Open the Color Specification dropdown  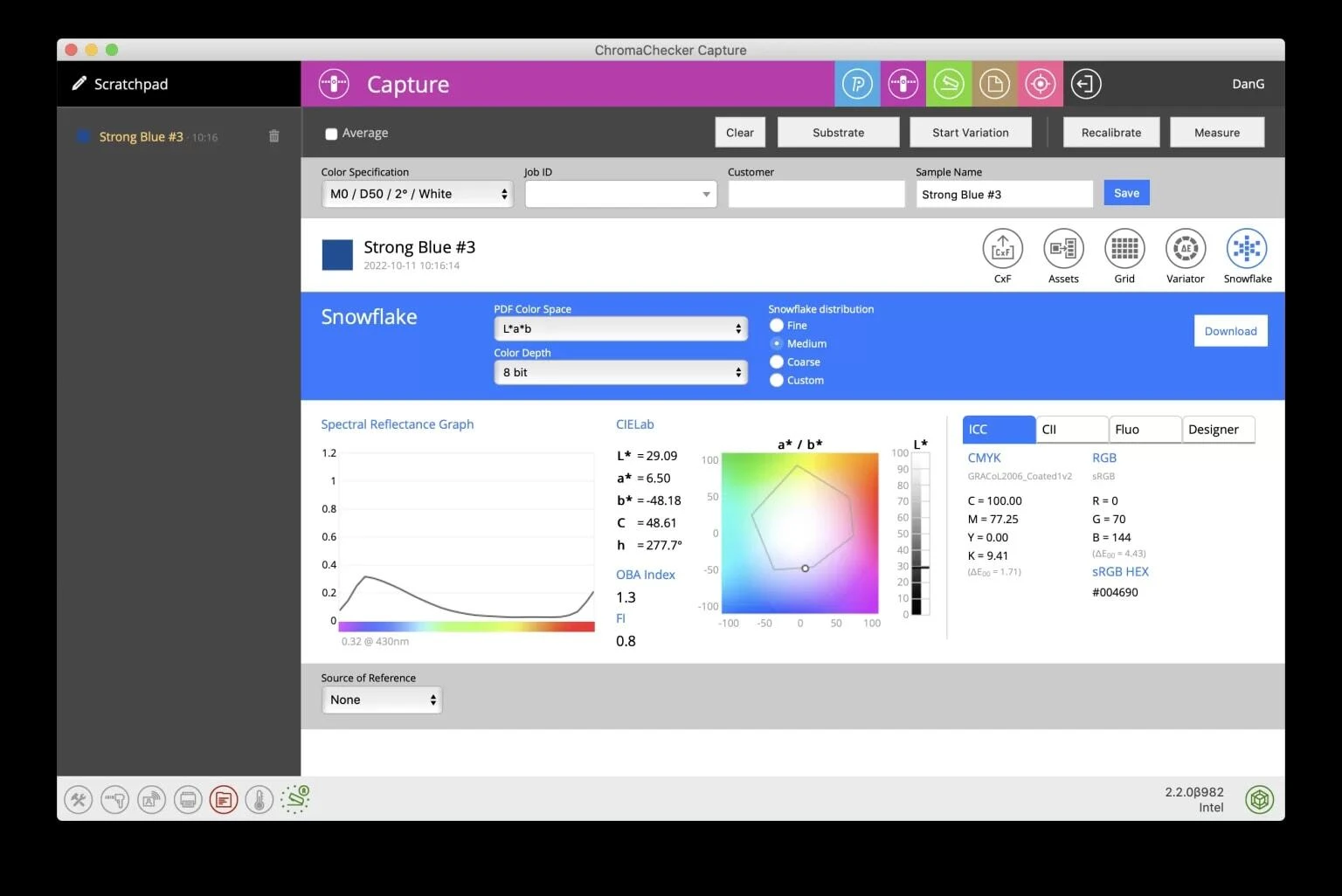(418, 194)
